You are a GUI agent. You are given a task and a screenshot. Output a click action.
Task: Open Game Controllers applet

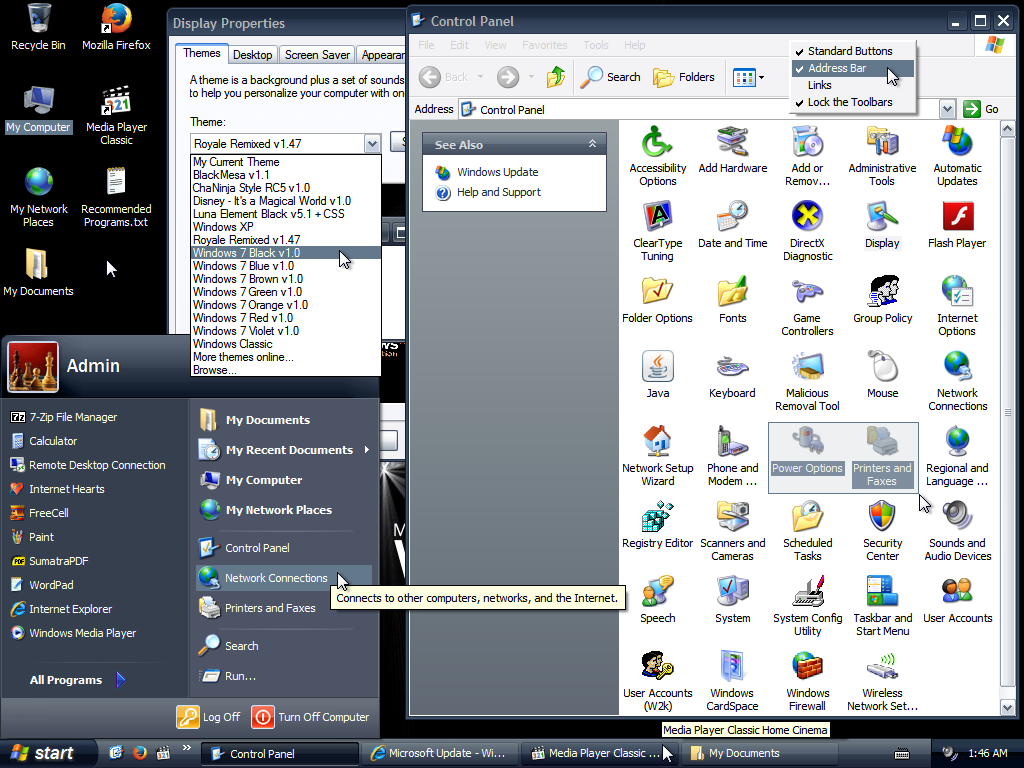click(807, 306)
